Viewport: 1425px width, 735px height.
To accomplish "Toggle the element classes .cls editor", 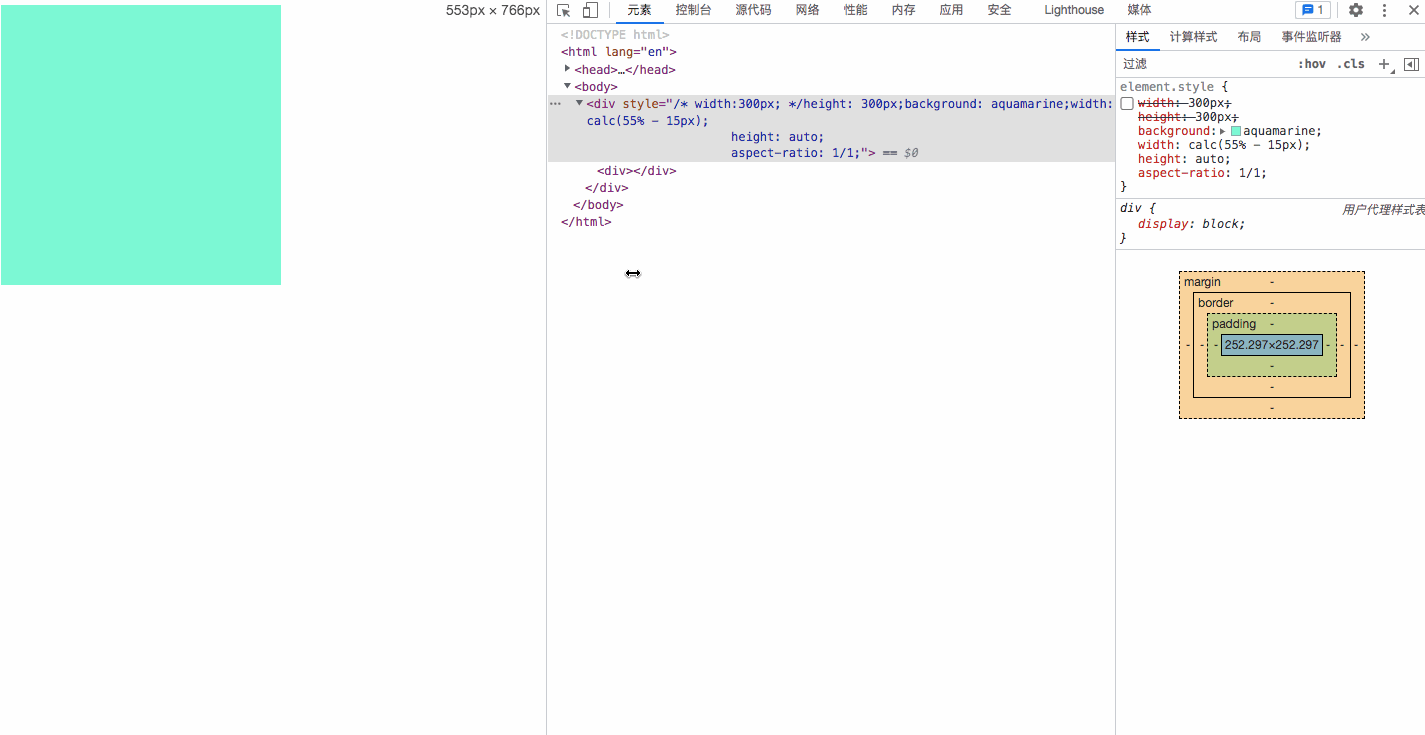I will click(1350, 63).
